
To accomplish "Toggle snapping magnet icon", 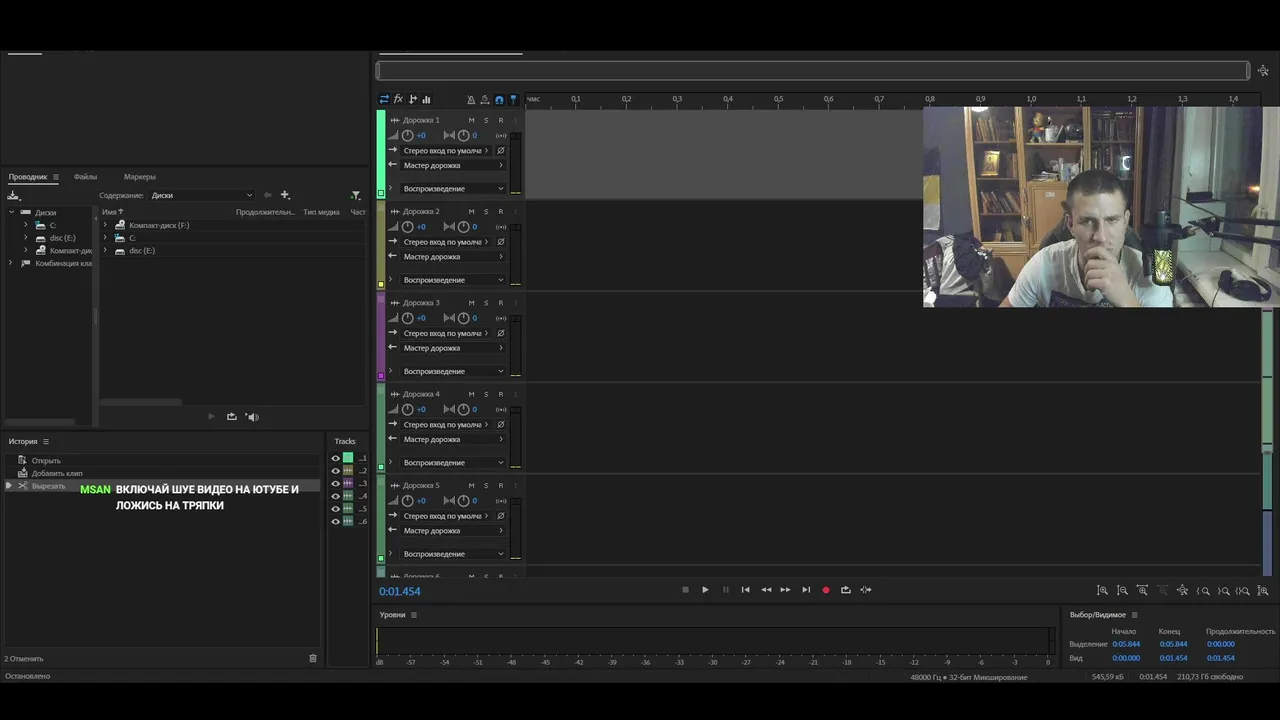I will tap(499, 99).
